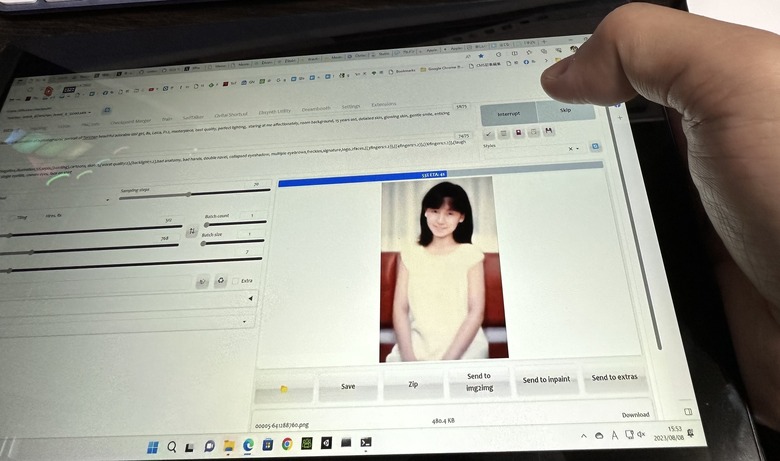
Task: Swap width and height with the arrows icon
Action: coord(192,231)
